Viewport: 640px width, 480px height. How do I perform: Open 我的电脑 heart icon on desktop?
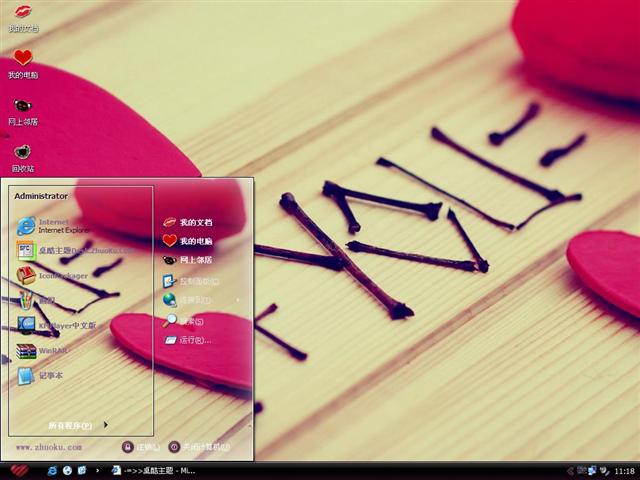[x=23, y=64]
